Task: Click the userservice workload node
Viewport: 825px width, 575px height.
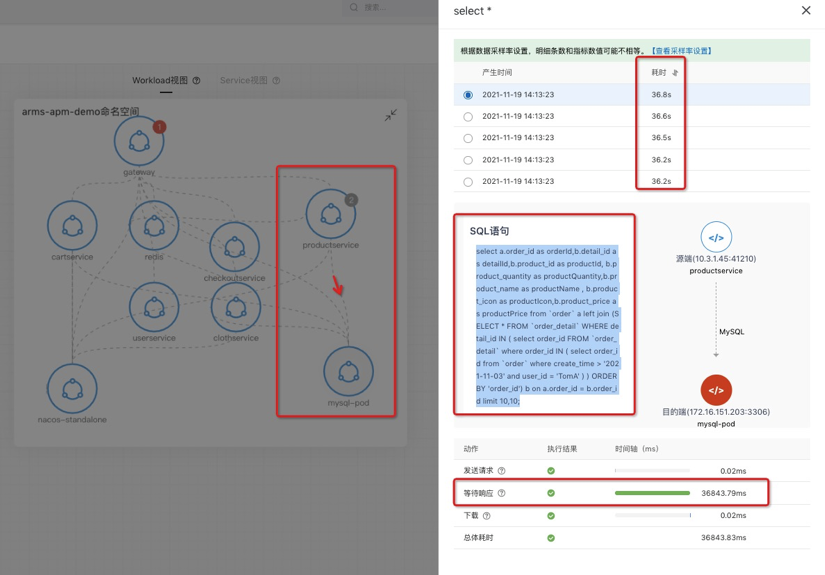Action: pos(154,307)
